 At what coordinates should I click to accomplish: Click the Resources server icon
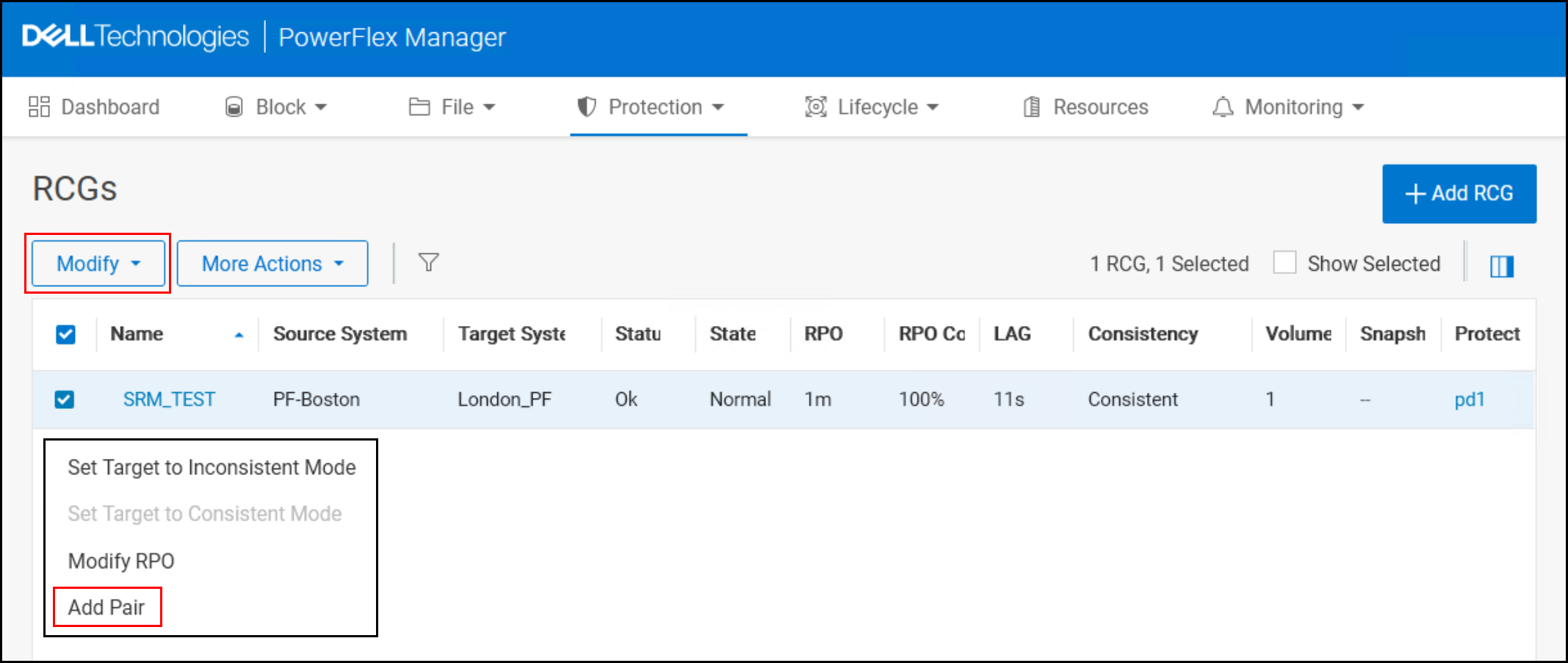tap(1032, 107)
